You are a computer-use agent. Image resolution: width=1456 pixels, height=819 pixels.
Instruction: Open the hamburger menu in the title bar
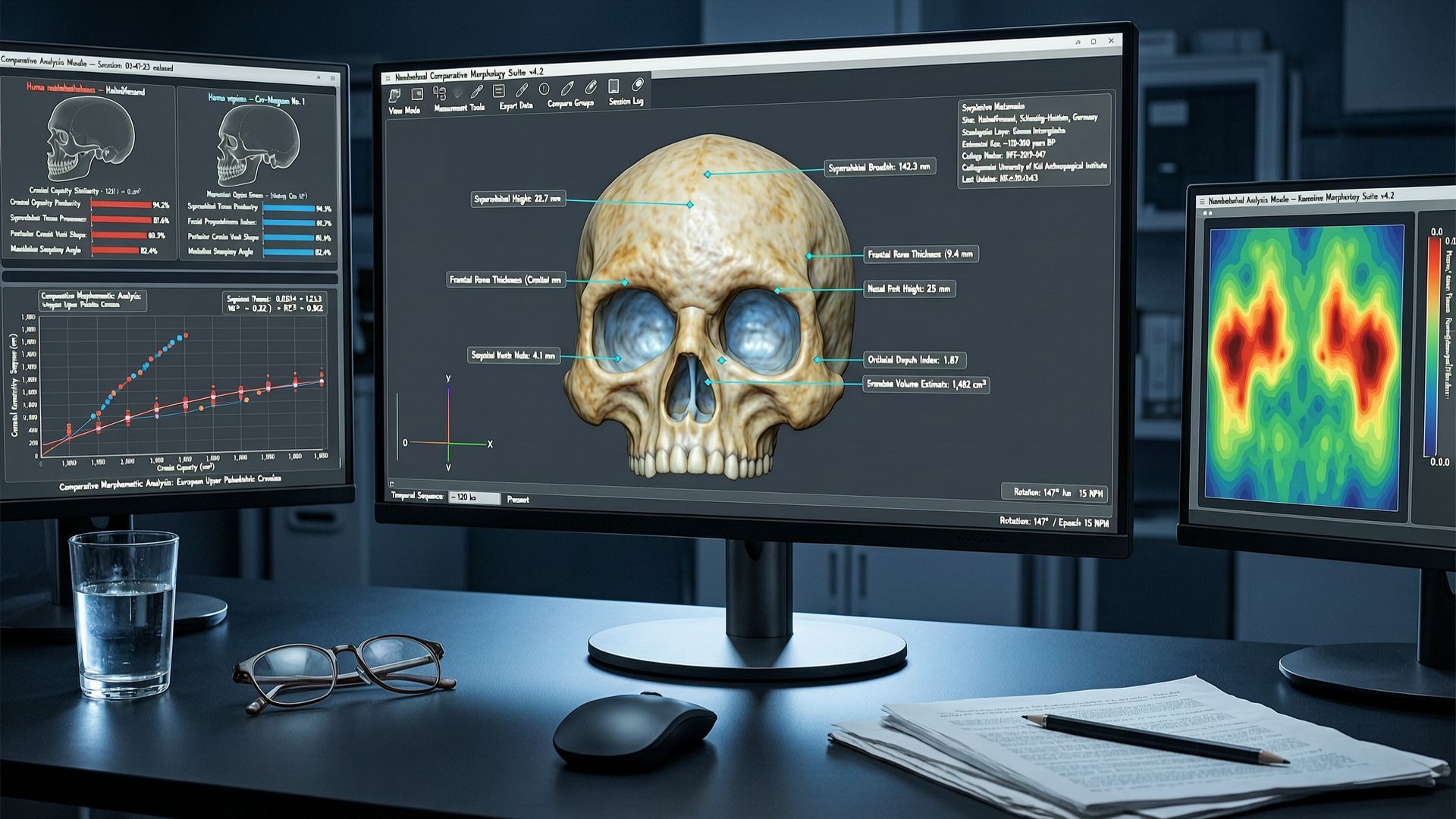(388, 78)
